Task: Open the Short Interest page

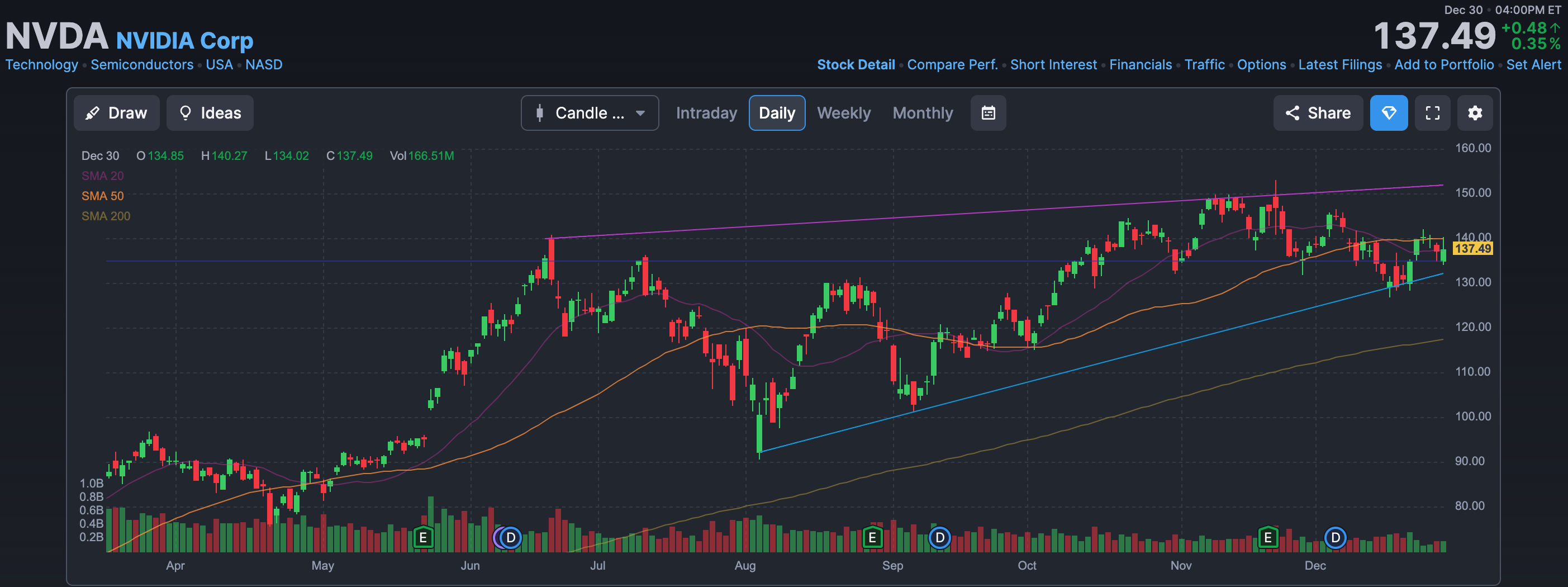Action: tap(1053, 64)
